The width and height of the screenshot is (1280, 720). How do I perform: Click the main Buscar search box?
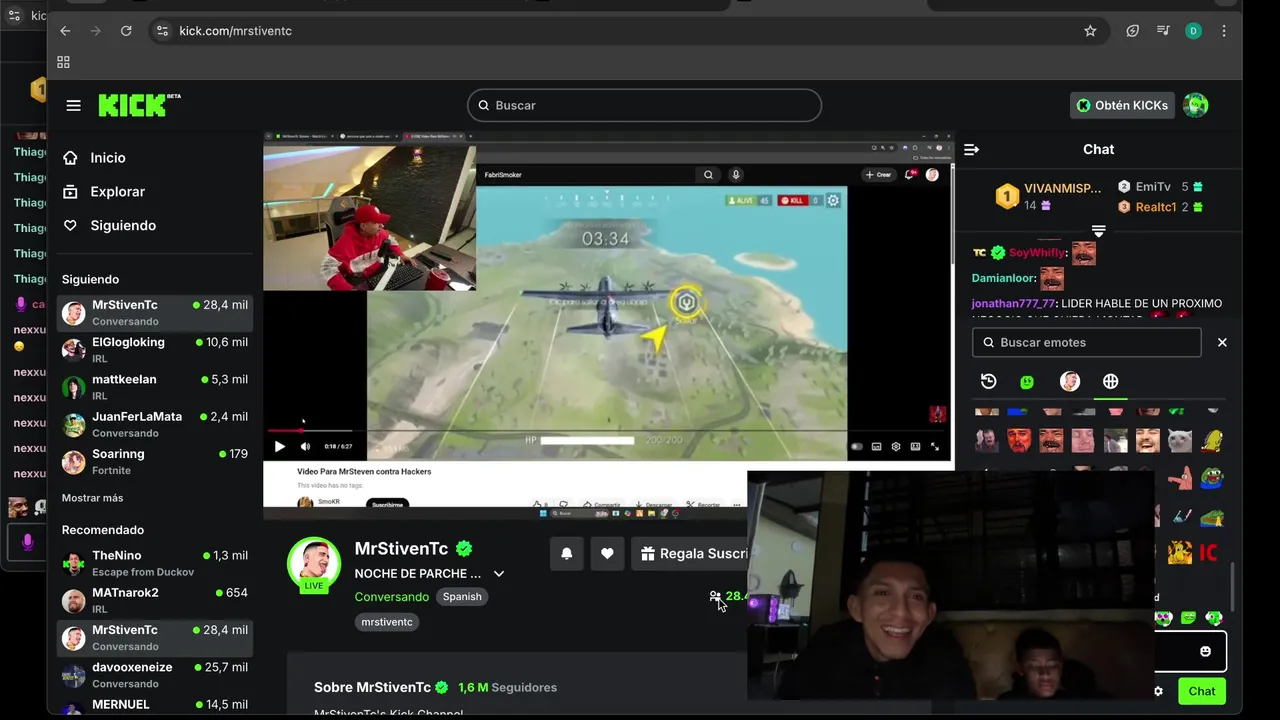(644, 105)
